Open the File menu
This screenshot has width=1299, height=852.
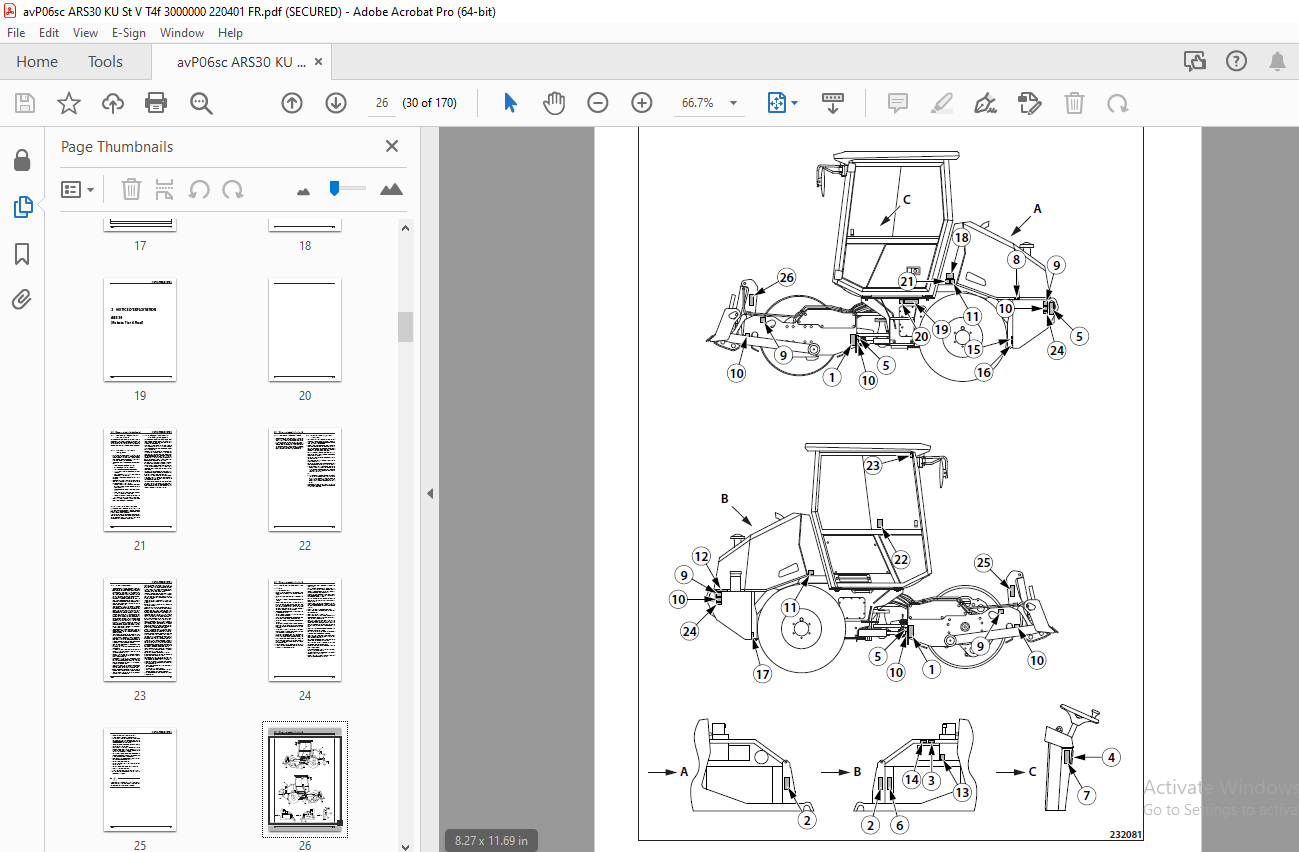pos(16,33)
